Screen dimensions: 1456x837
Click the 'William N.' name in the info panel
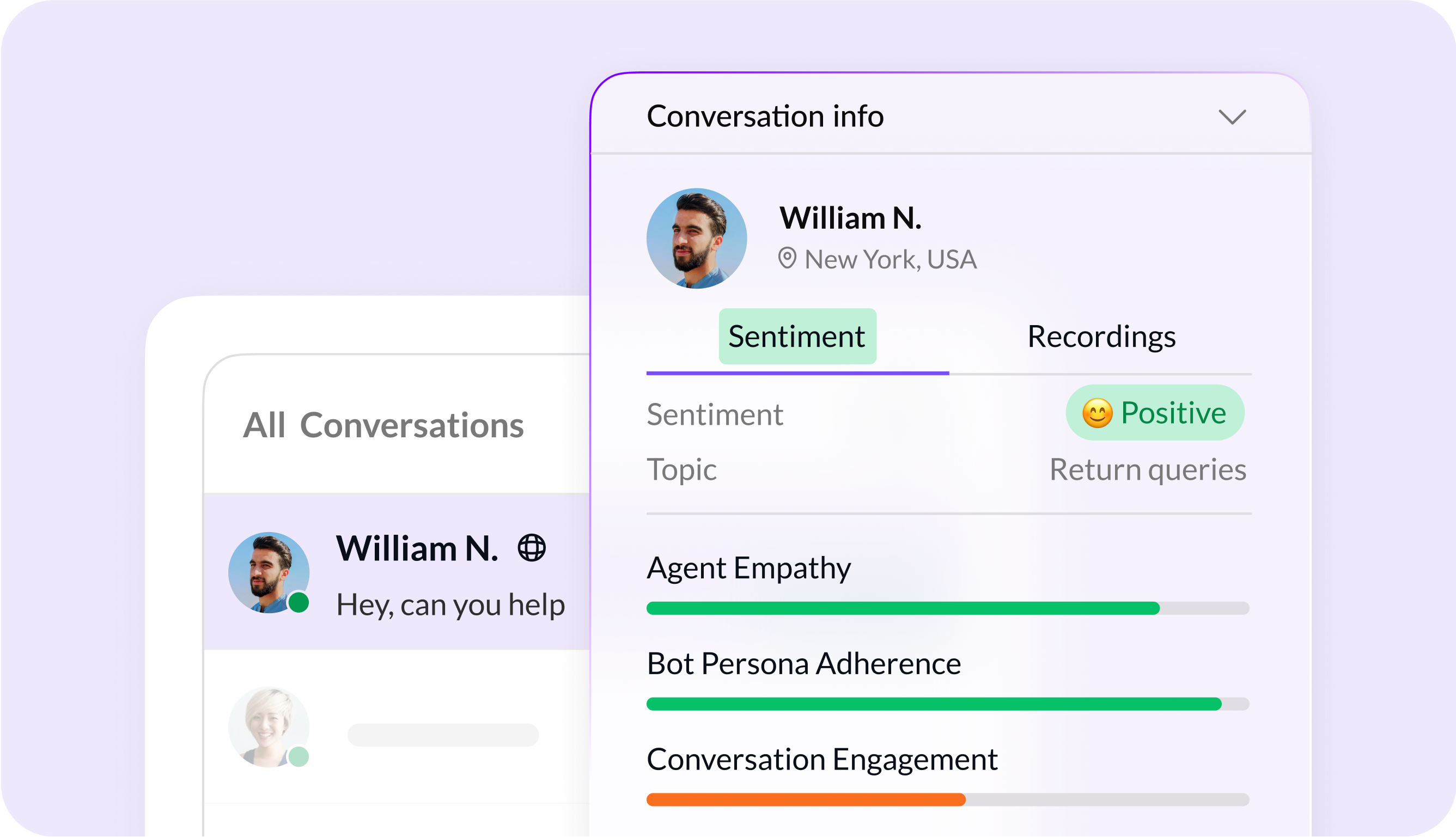pyautogui.click(x=850, y=218)
